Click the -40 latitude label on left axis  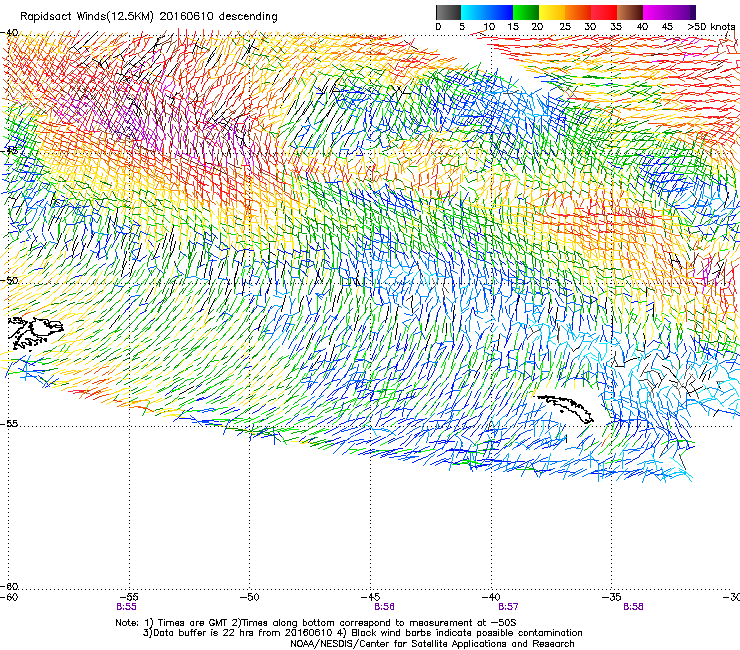pyautogui.click(x=11, y=33)
